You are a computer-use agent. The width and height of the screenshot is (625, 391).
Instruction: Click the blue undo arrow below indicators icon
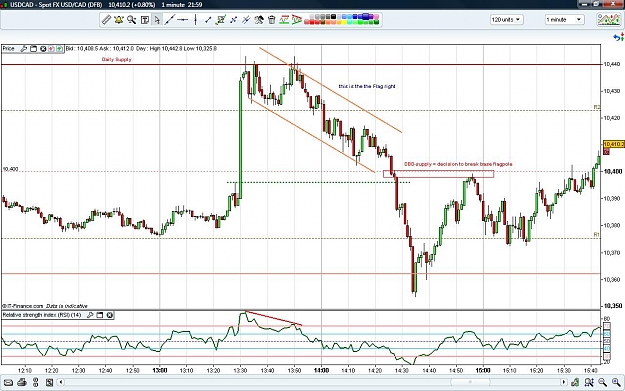pyautogui.click(x=618, y=37)
